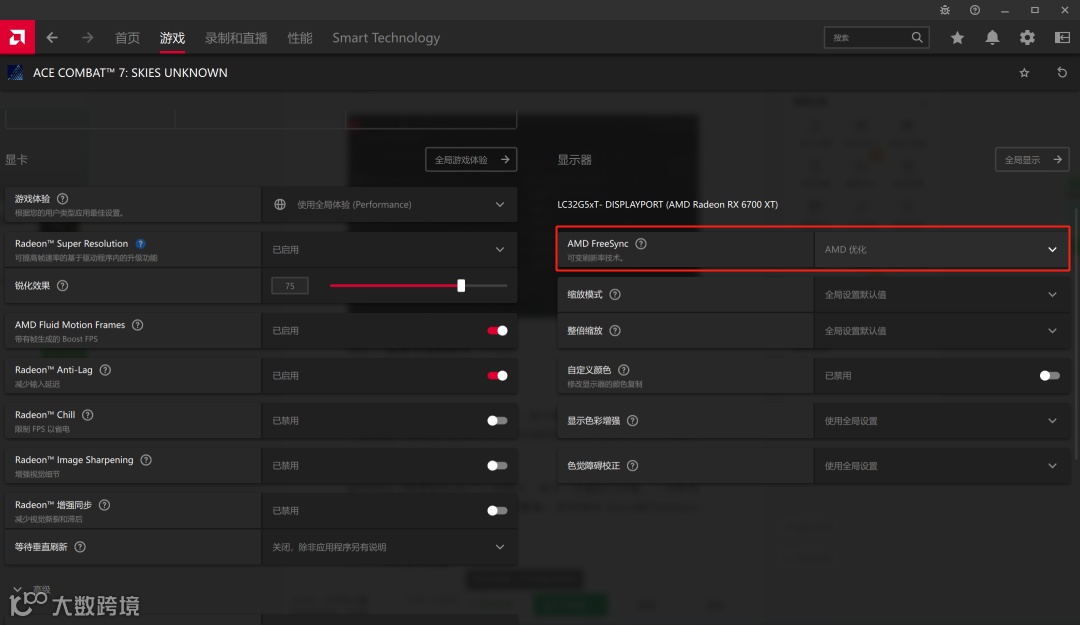This screenshot has height=625, width=1080.
Task: Click the 锐化效果 value box 75
Action: point(290,285)
